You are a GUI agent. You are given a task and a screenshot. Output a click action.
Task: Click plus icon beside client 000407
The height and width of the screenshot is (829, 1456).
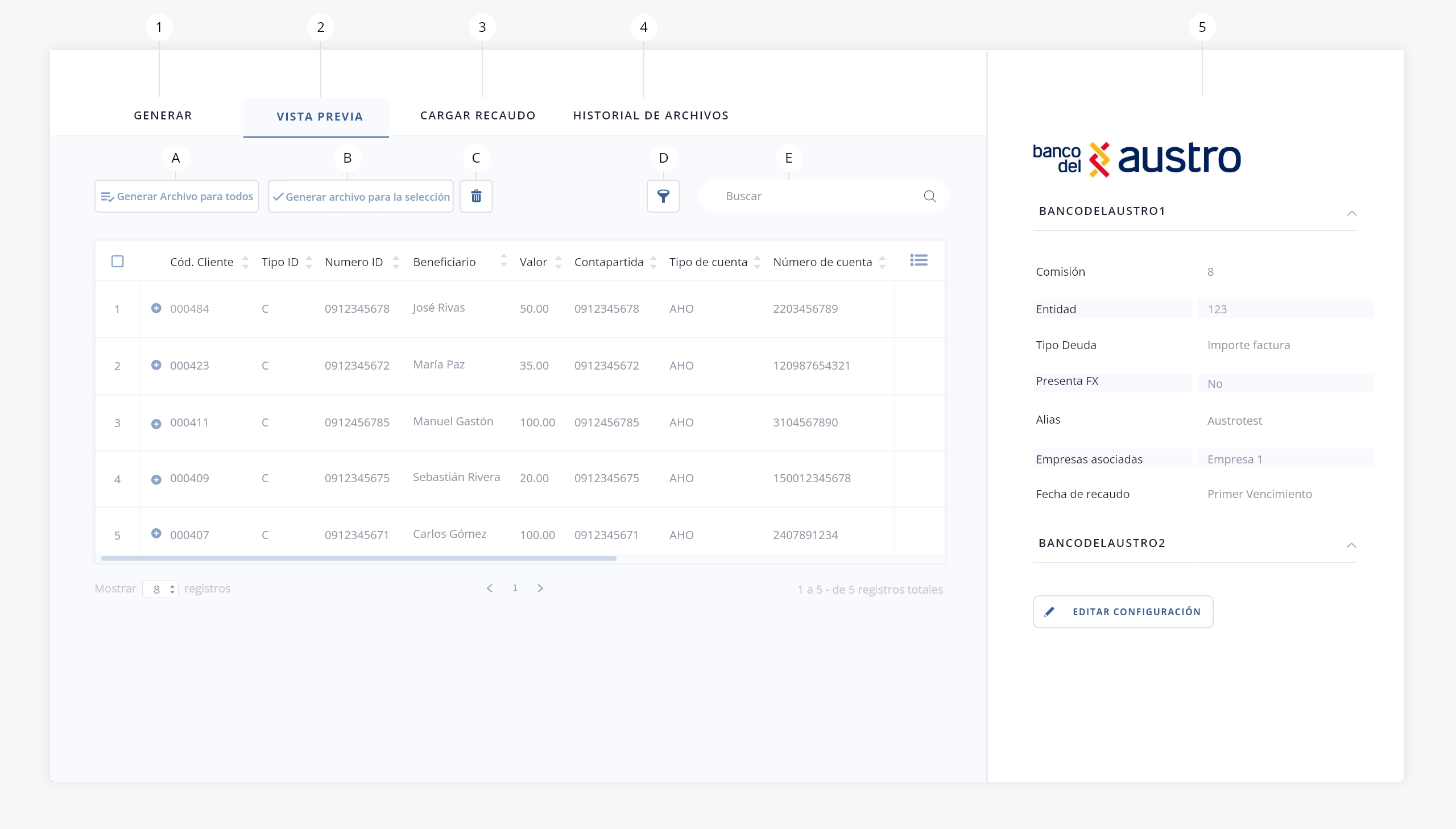(156, 533)
